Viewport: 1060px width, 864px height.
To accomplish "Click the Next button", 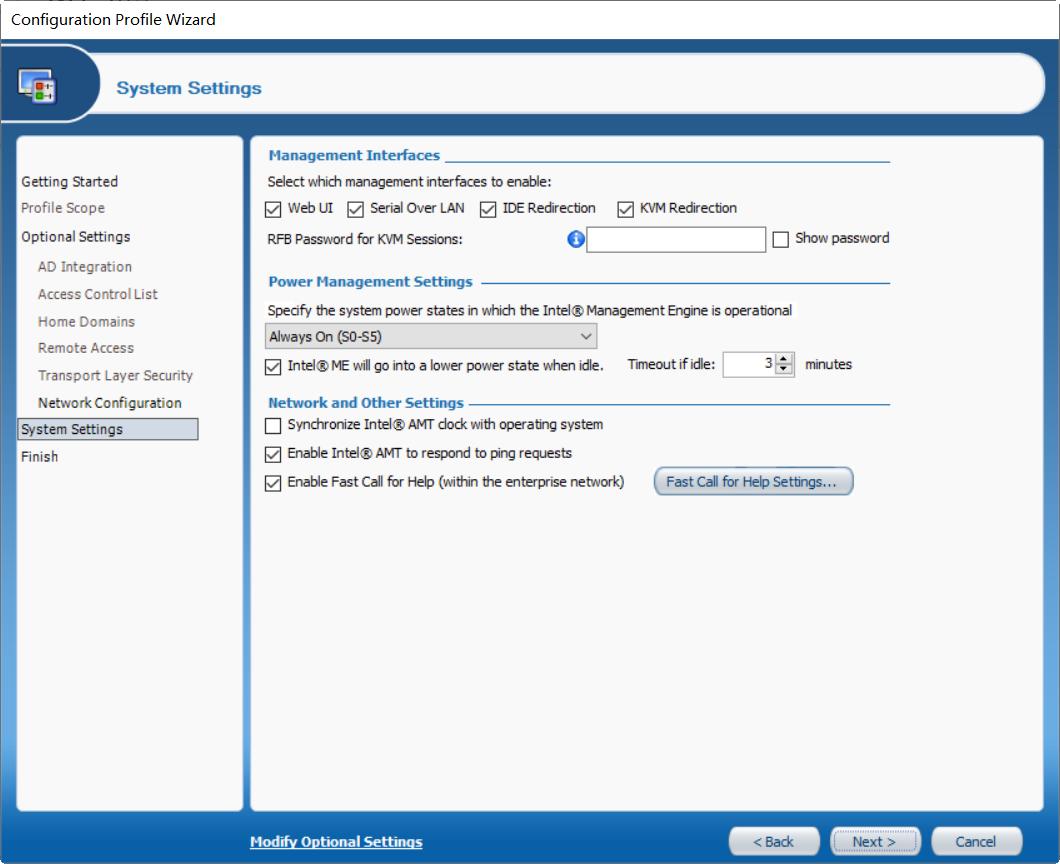I will tap(873, 841).
